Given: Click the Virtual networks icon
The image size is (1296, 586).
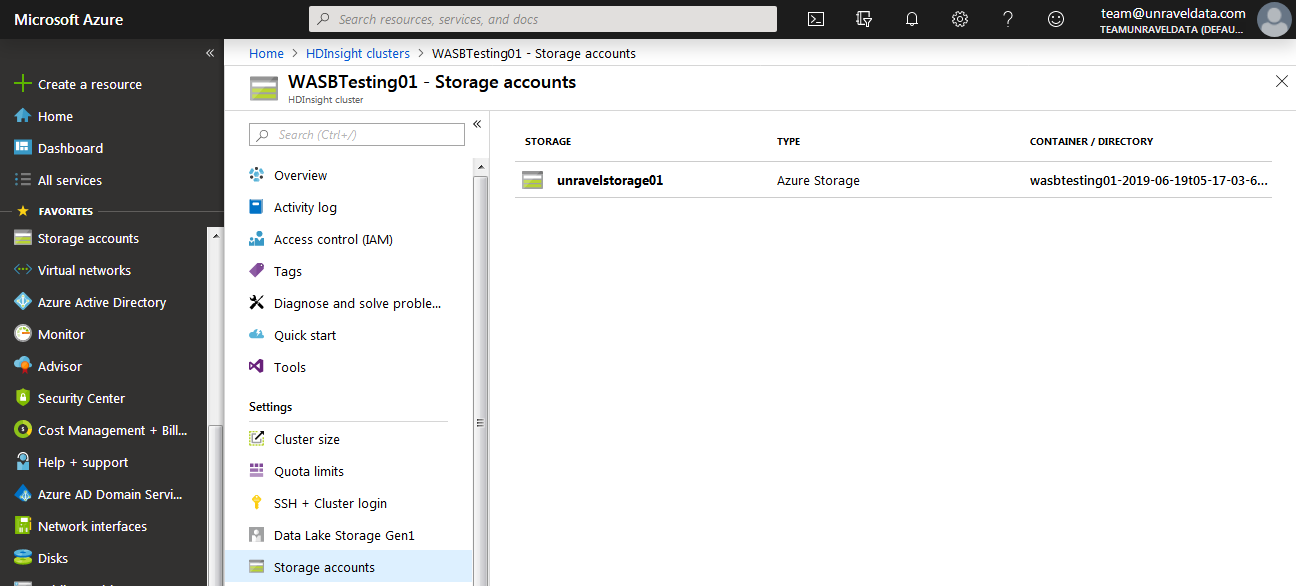Looking at the screenshot, I should [23, 270].
